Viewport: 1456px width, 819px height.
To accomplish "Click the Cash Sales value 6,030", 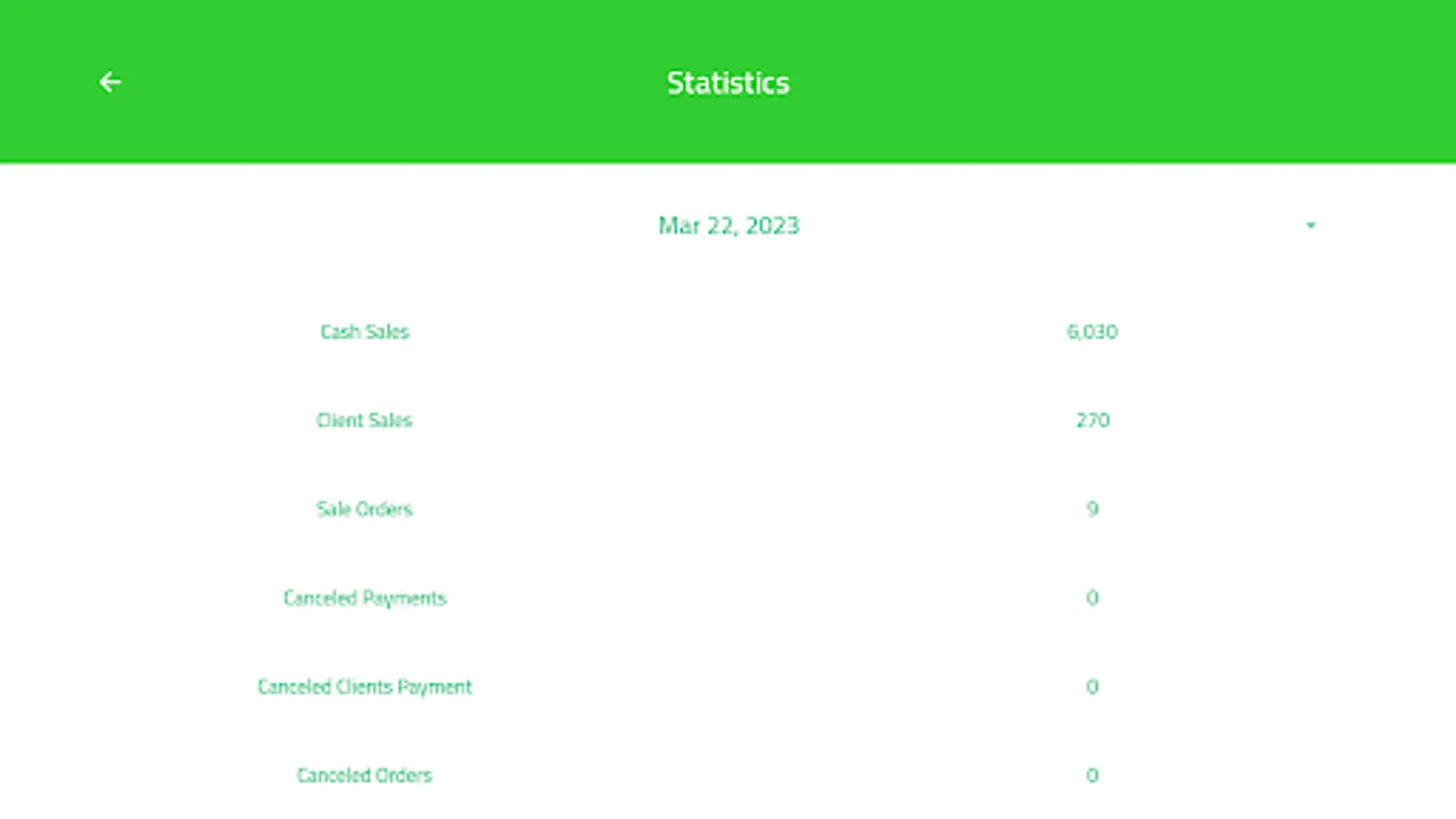I will click(x=1092, y=331).
